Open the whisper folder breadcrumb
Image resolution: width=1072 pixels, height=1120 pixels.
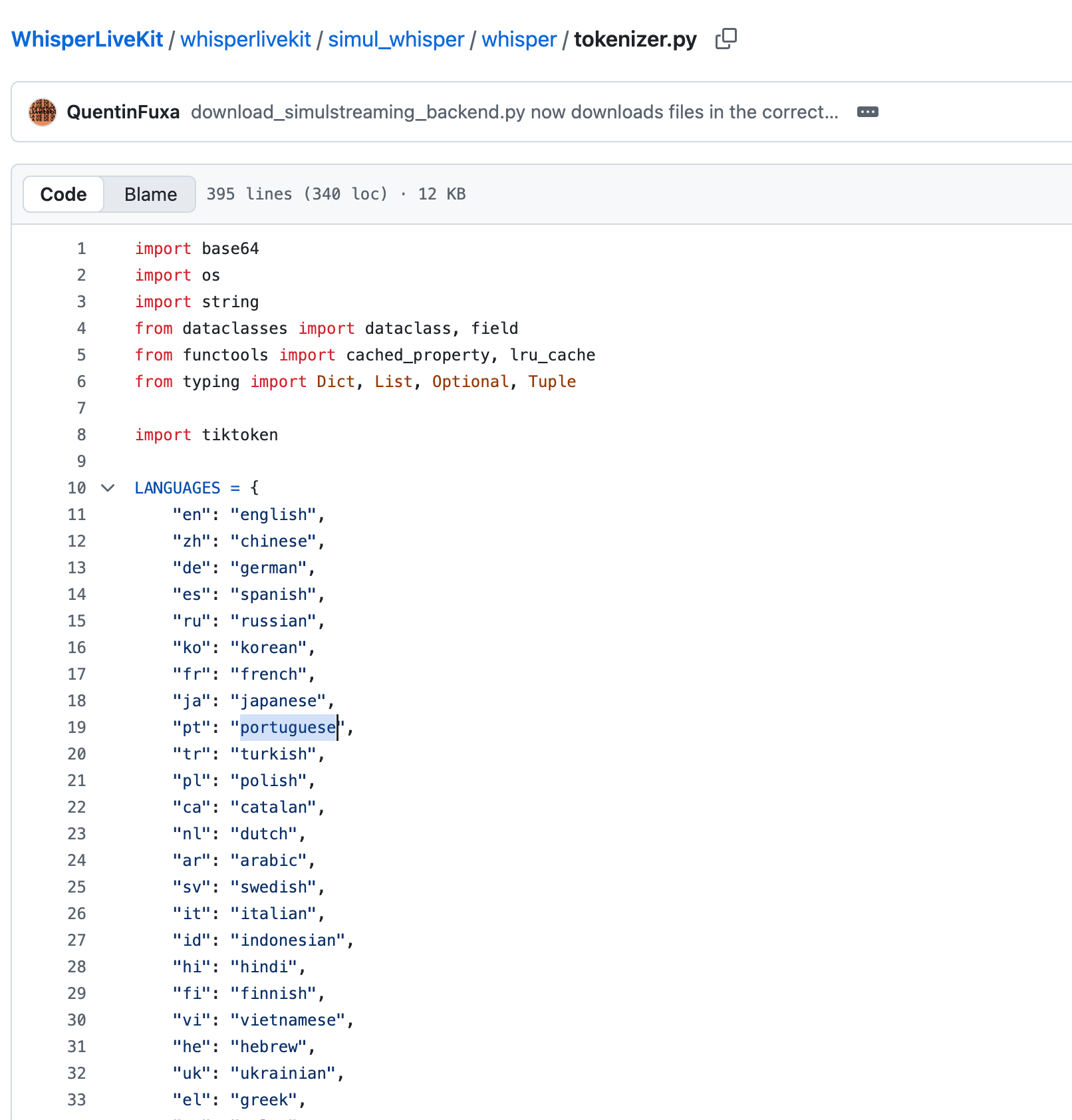coord(519,39)
